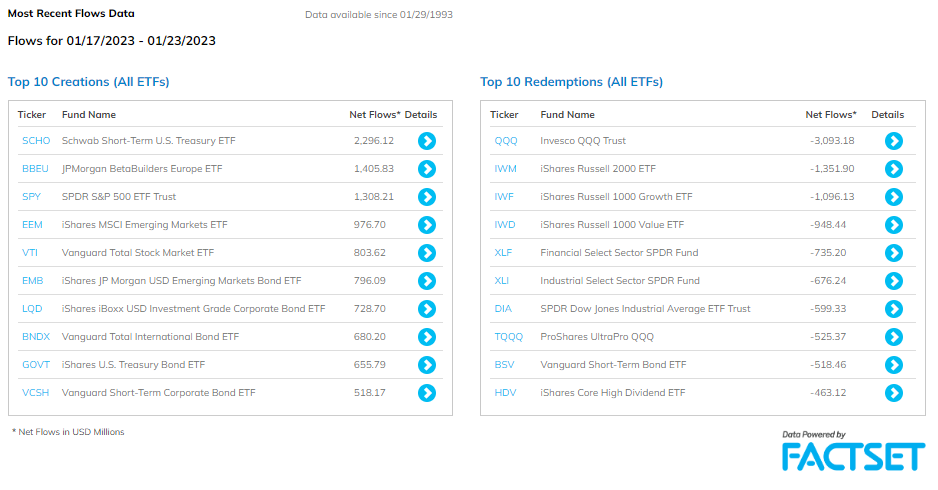Image resolution: width=938 pixels, height=490 pixels.
Task: Open the EEM ticker link
Action: click(32, 224)
